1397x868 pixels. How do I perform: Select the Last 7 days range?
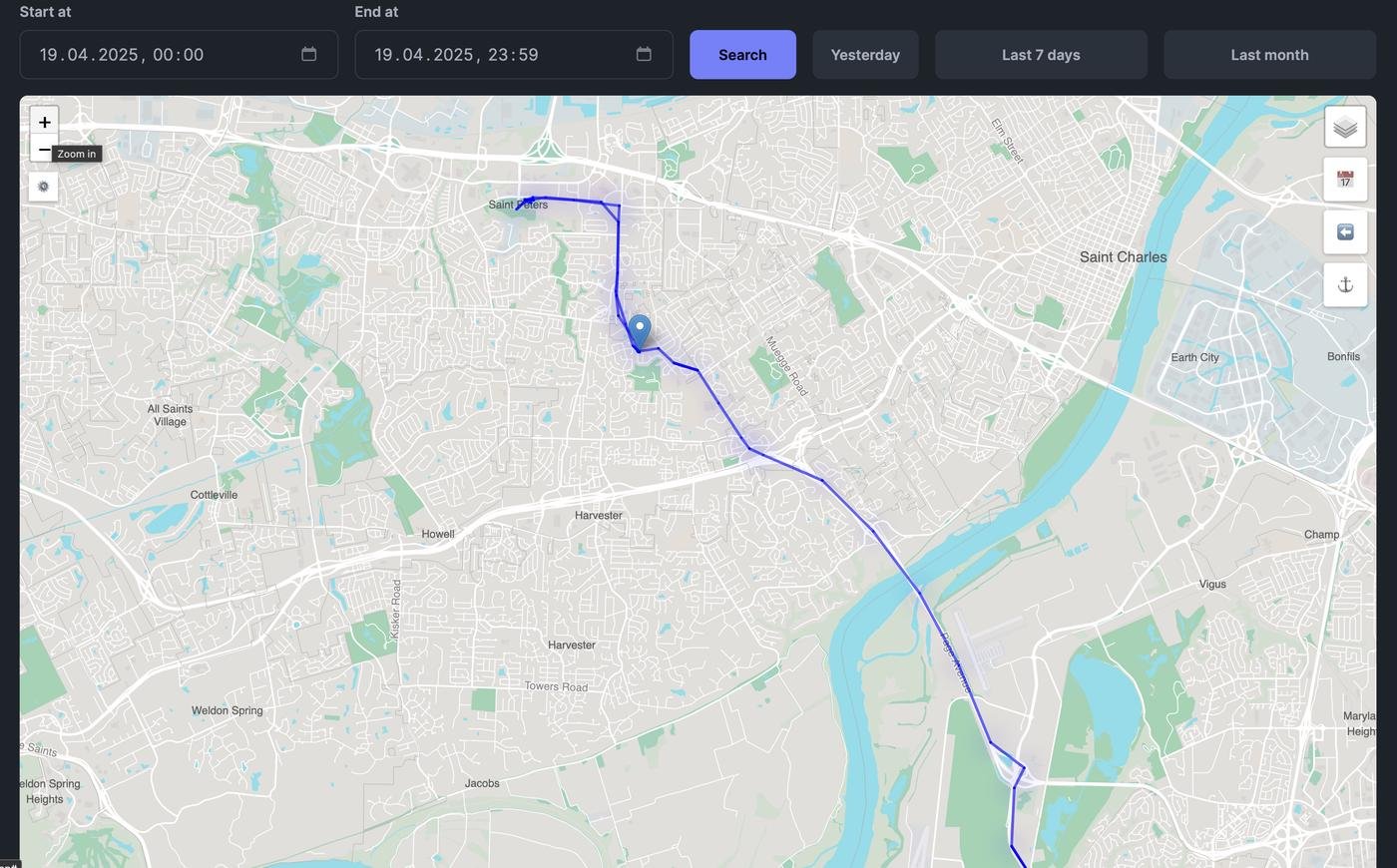[1041, 55]
